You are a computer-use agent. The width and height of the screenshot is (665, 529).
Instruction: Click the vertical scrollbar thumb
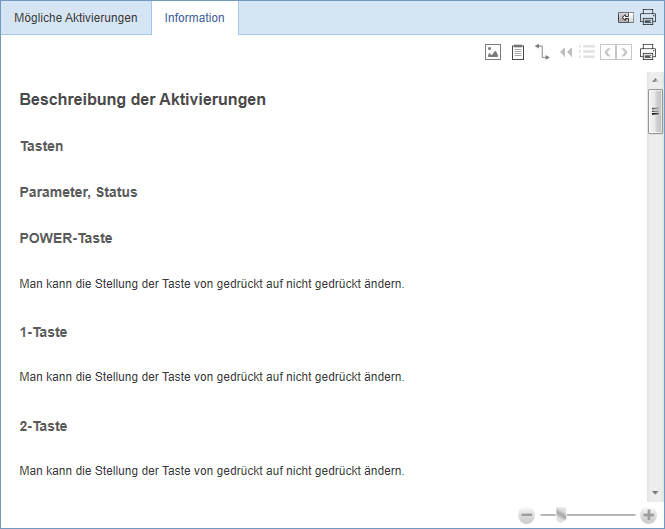(655, 112)
